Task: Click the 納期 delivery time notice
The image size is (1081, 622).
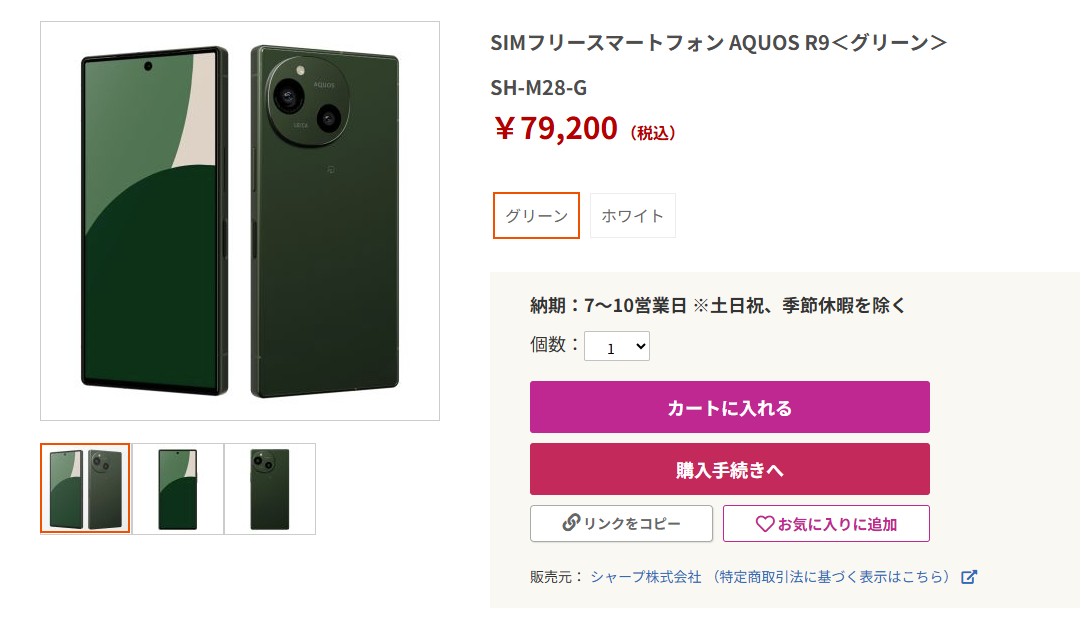Action: click(x=717, y=306)
